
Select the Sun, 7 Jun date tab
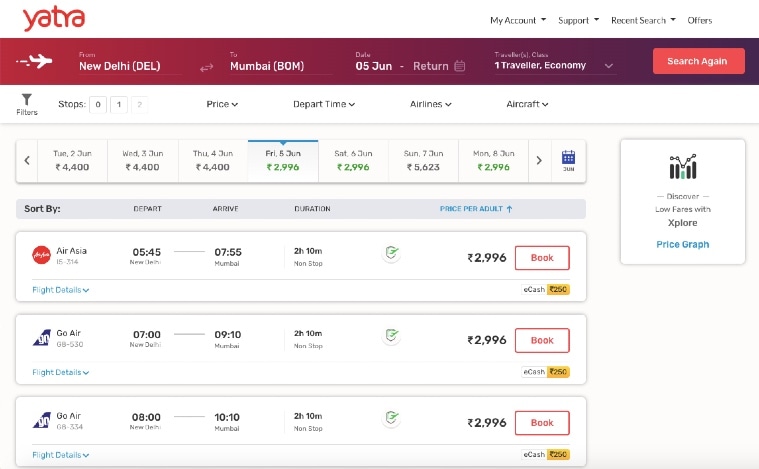[x=424, y=161]
